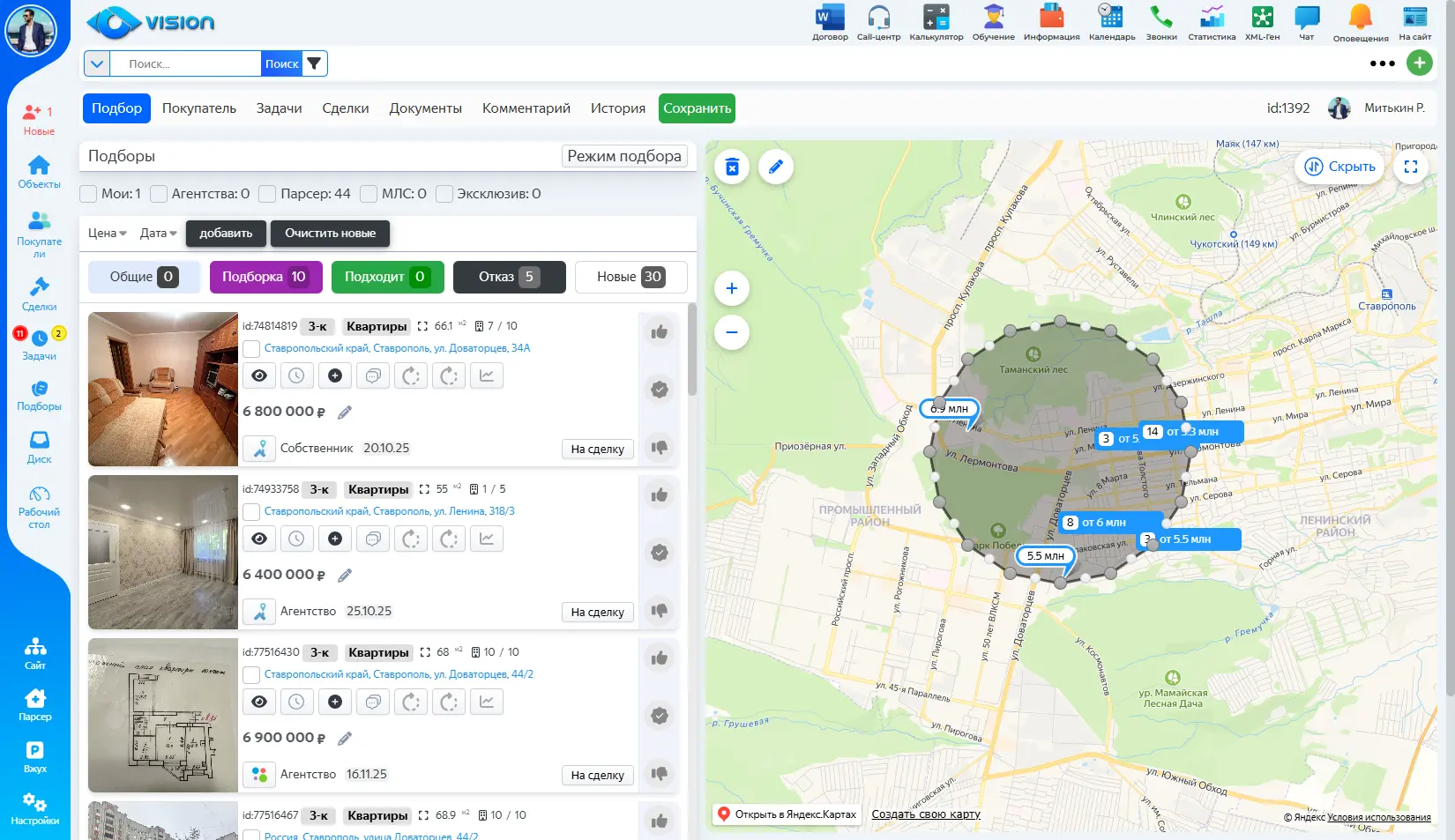Click the pencil draw icon on map
Viewport: 1455px width, 840px height.
(776, 167)
